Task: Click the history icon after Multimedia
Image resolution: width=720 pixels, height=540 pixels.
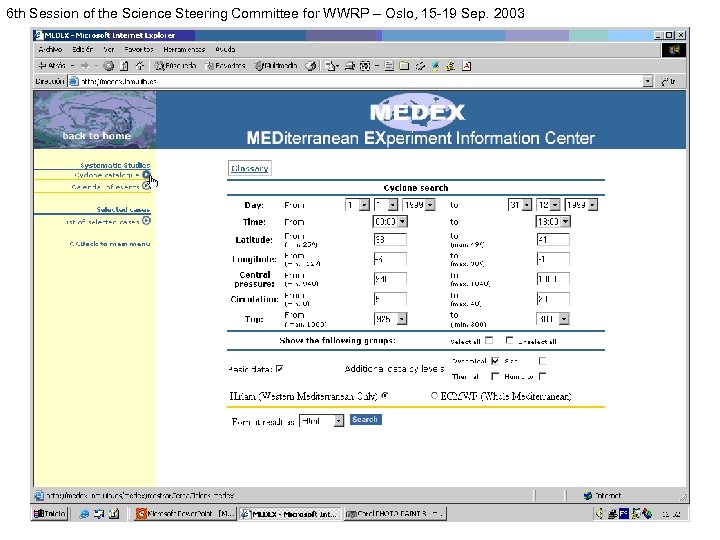Action: (x=311, y=66)
